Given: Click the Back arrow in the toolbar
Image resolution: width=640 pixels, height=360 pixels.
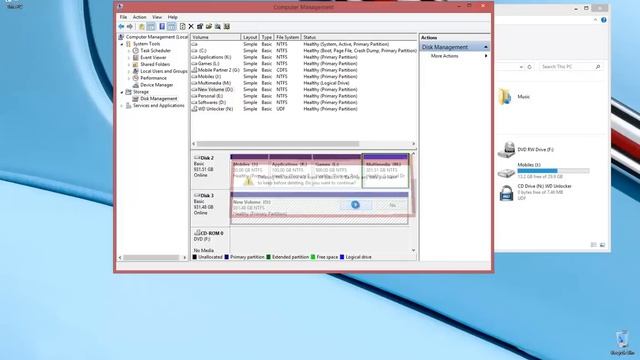Looking at the screenshot, I should pos(121,27).
